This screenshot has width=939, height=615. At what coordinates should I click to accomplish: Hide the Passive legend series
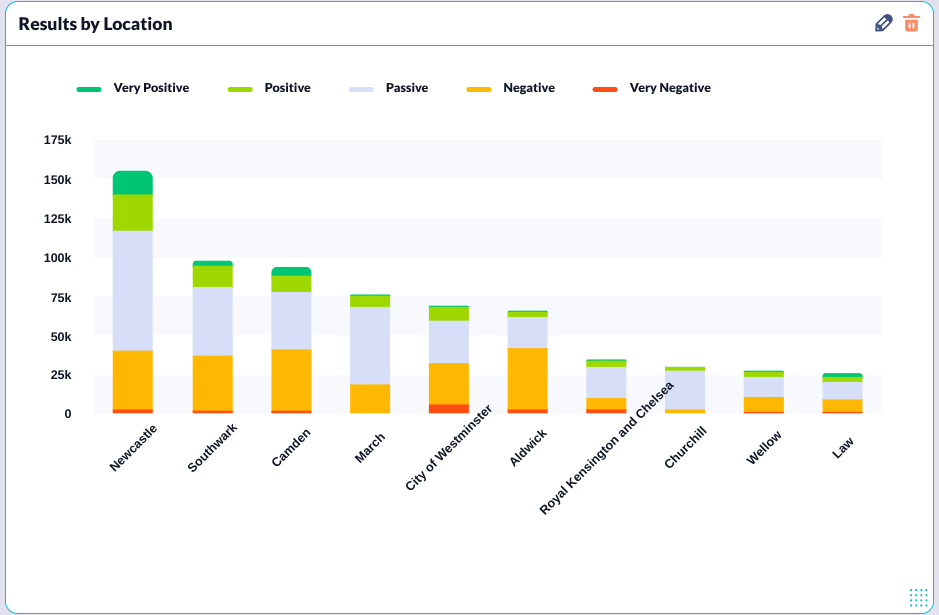406,88
